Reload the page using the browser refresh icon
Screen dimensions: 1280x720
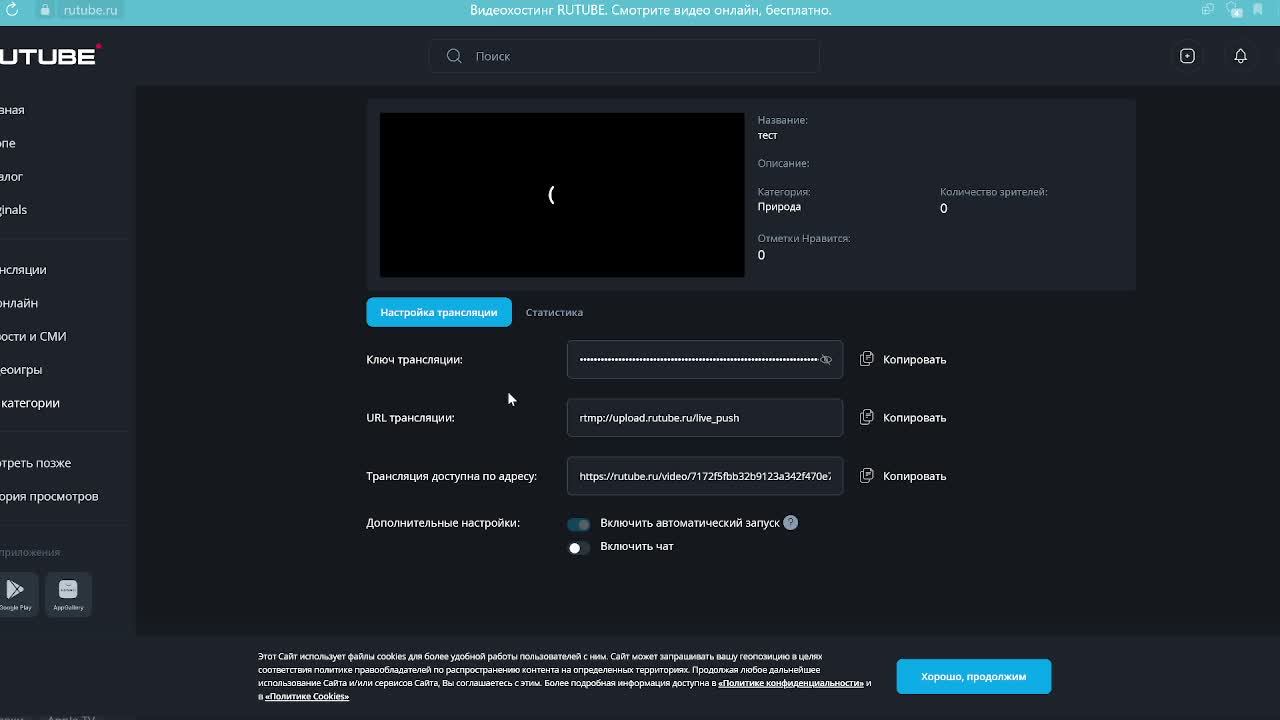point(12,10)
